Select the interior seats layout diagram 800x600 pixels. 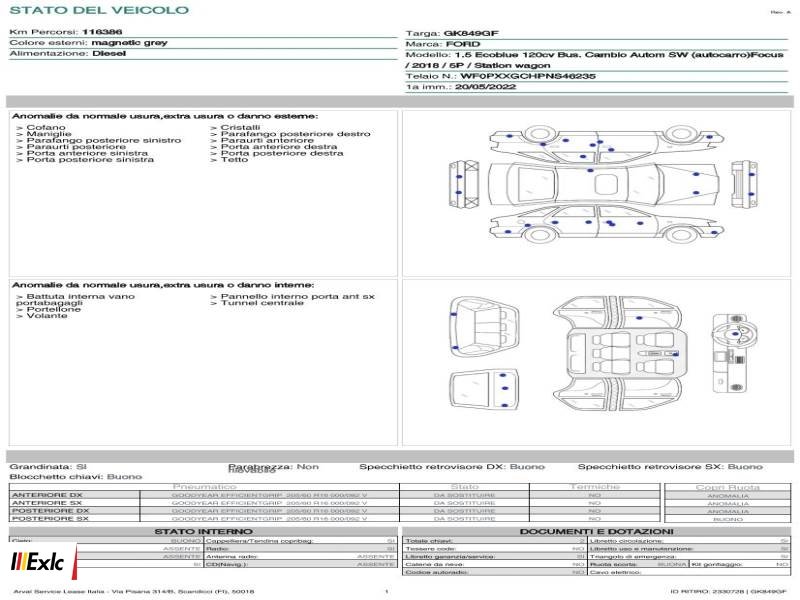pos(618,355)
